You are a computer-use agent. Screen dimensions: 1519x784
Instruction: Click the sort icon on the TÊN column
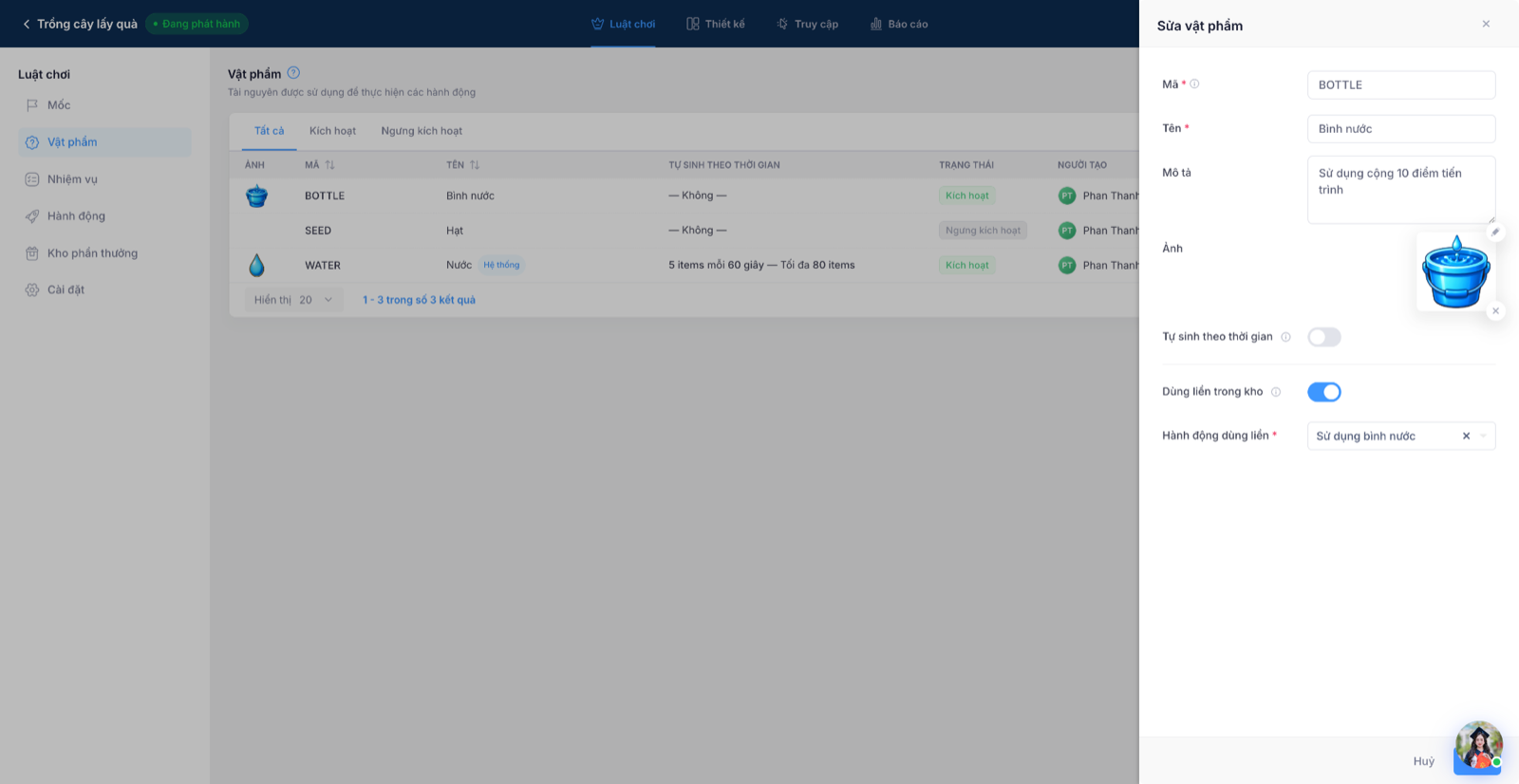click(x=475, y=165)
